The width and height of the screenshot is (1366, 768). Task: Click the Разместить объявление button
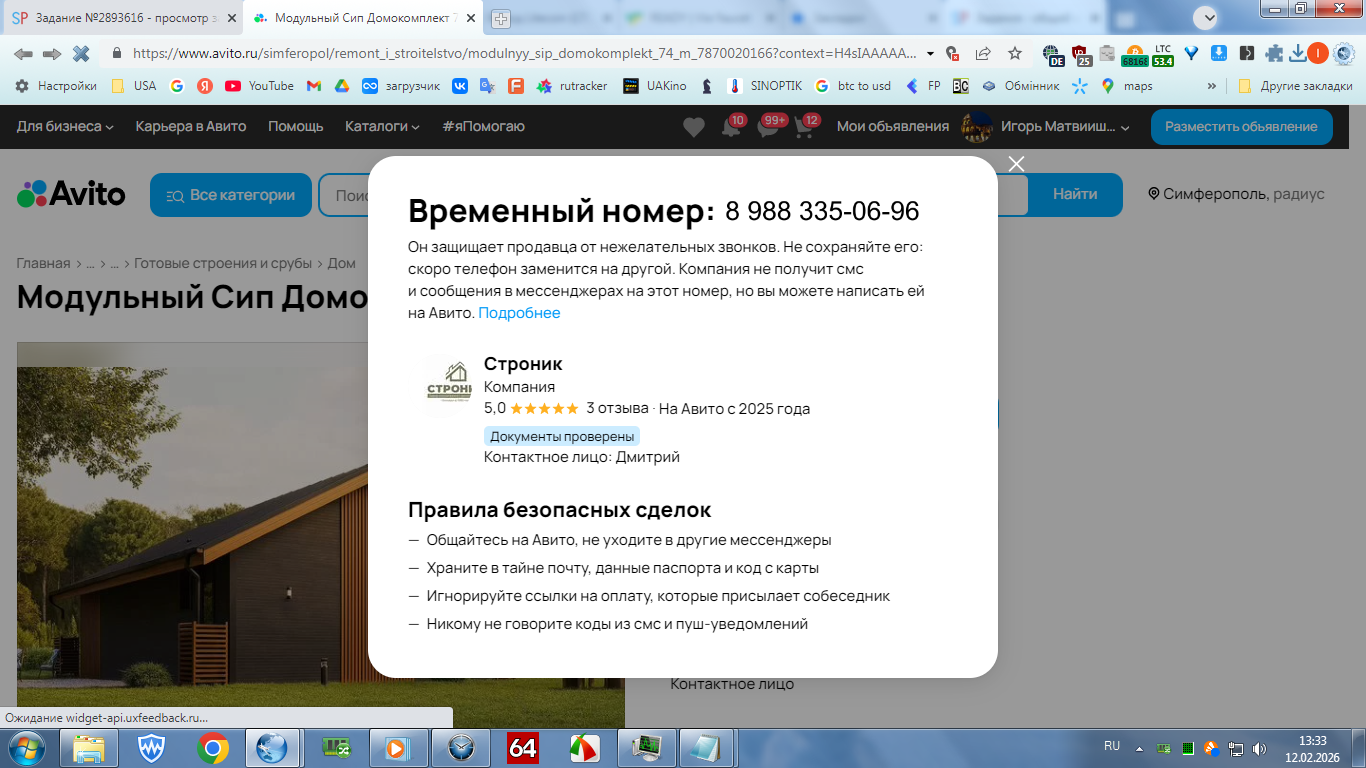[1241, 127]
